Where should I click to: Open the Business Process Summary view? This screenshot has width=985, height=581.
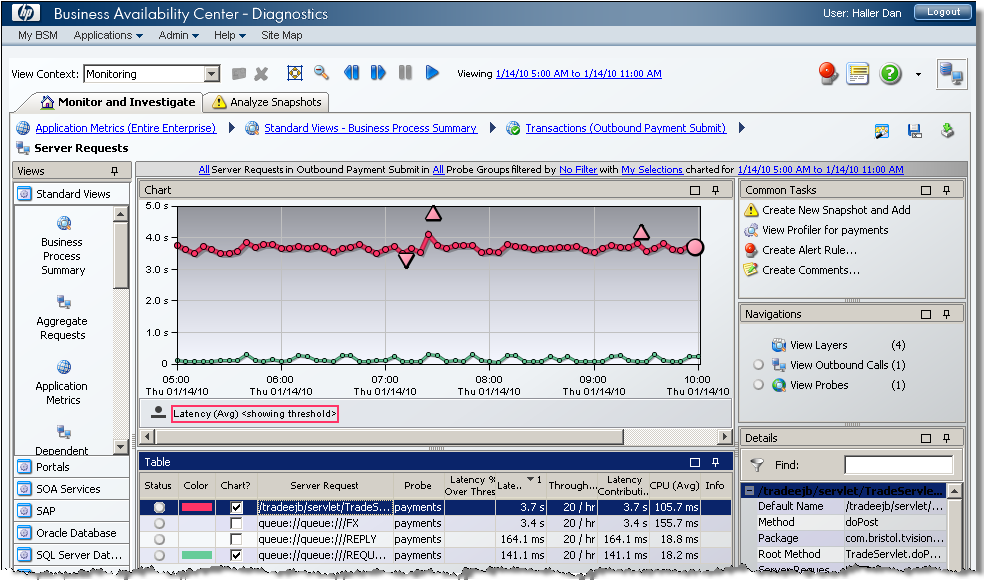click(x=63, y=246)
